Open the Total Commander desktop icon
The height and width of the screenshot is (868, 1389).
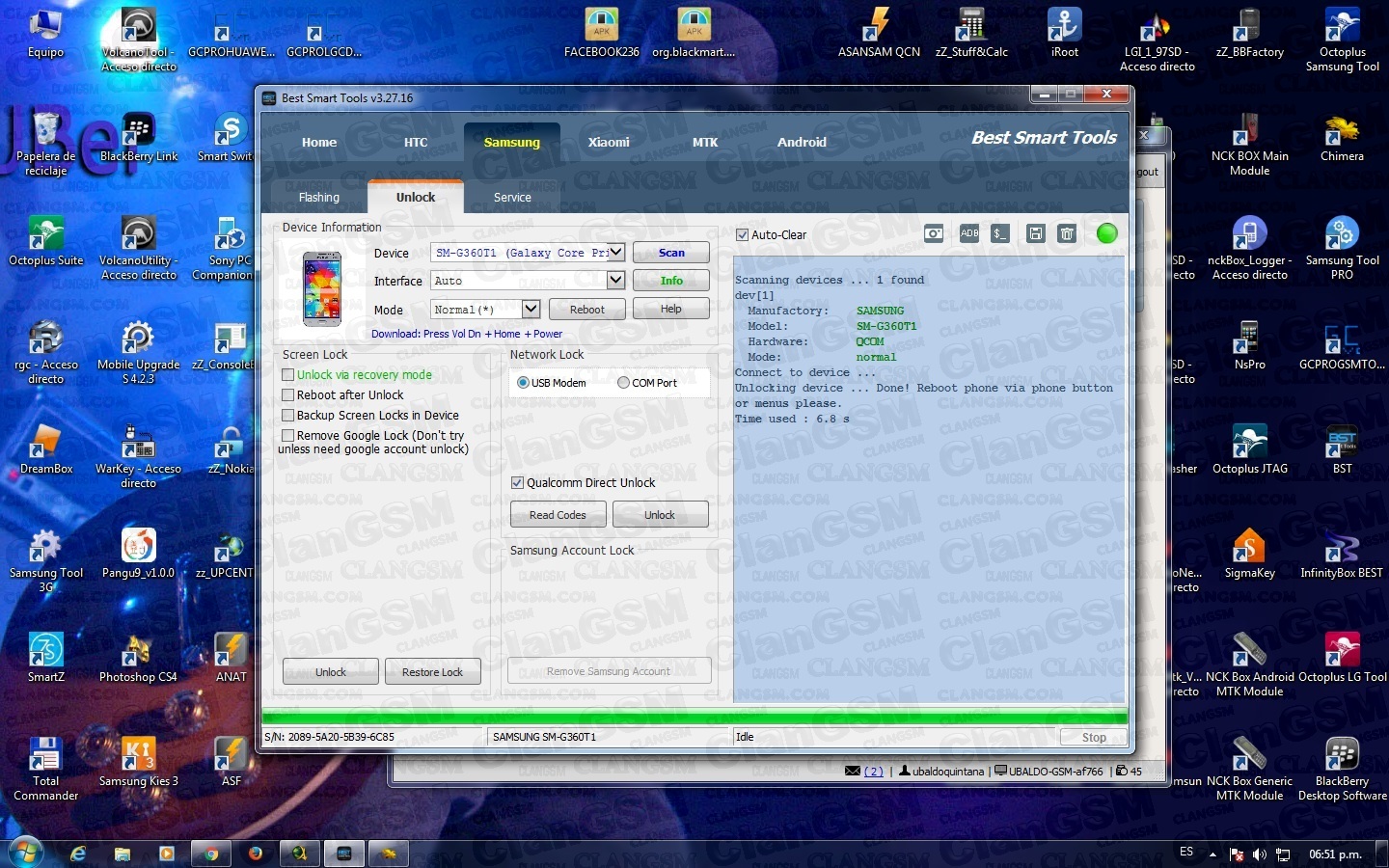tap(45, 770)
